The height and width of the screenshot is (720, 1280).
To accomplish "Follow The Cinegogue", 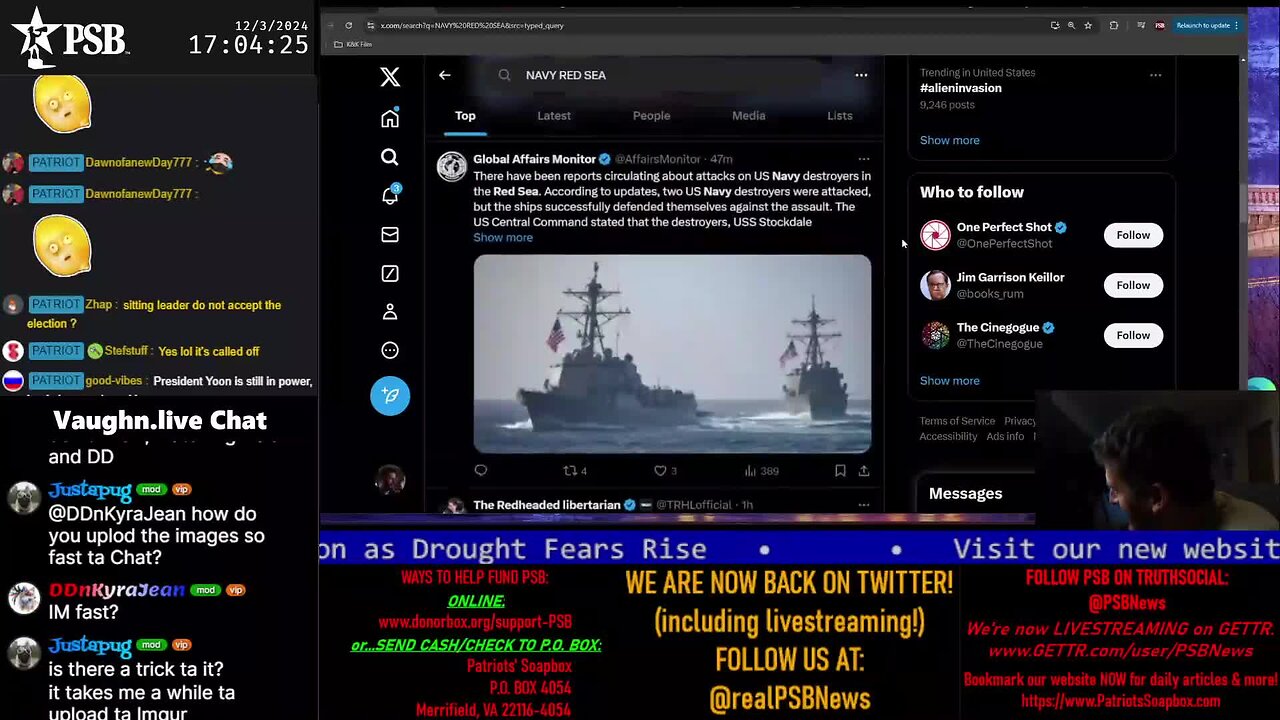I will 1133,335.
